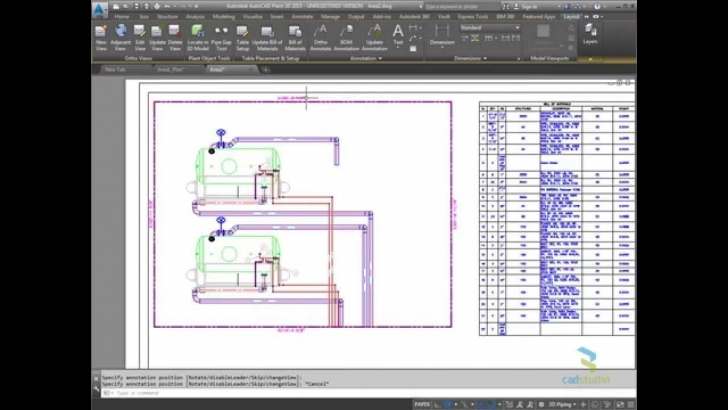This screenshot has width=728, height=410.
Task: Open the Autodesk 360 ribbon tab
Action: pyautogui.click(x=414, y=17)
